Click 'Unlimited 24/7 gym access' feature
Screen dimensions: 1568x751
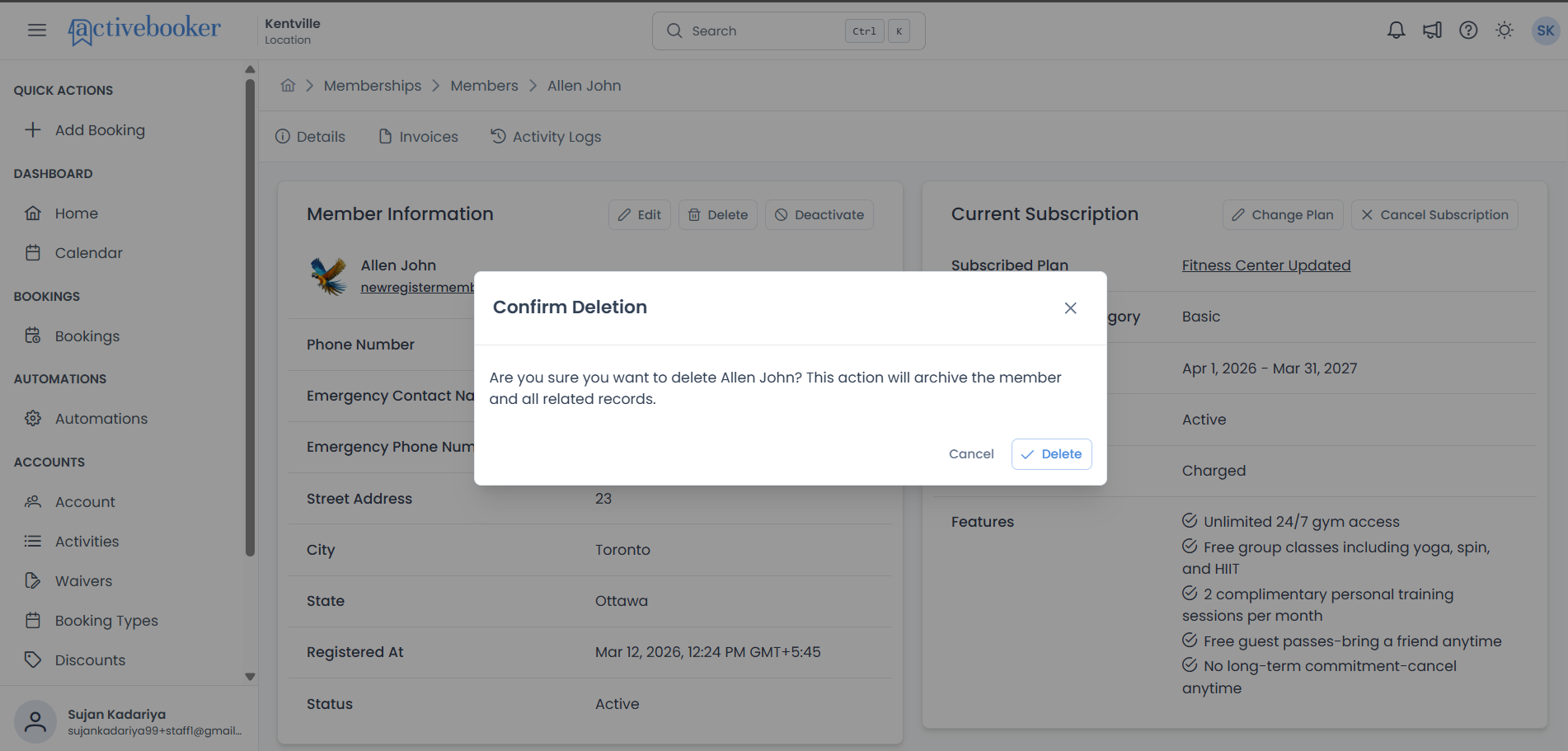click(x=1291, y=522)
